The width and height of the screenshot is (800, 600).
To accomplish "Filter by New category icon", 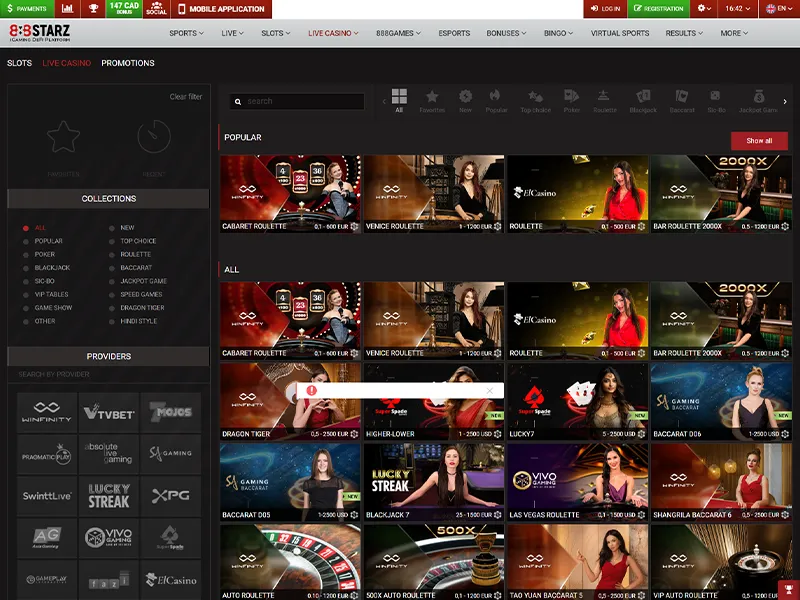I will coord(465,101).
